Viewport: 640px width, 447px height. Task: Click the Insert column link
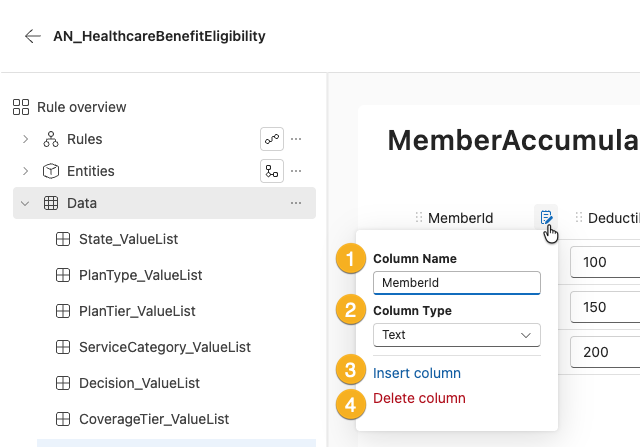pyautogui.click(x=417, y=373)
